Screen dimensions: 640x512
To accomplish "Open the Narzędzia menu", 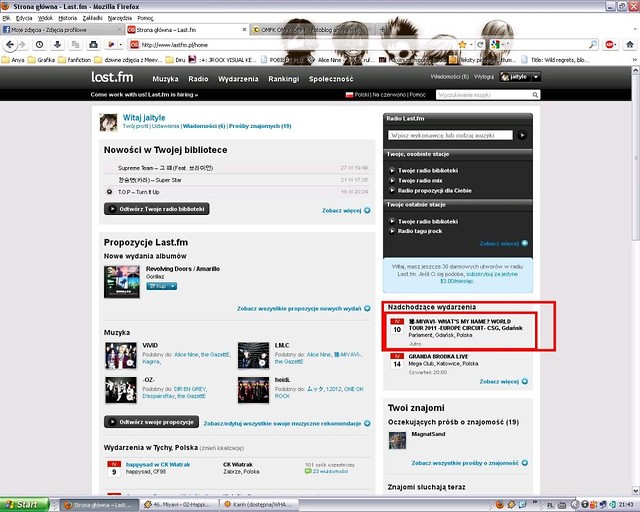I will click(120, 18).
